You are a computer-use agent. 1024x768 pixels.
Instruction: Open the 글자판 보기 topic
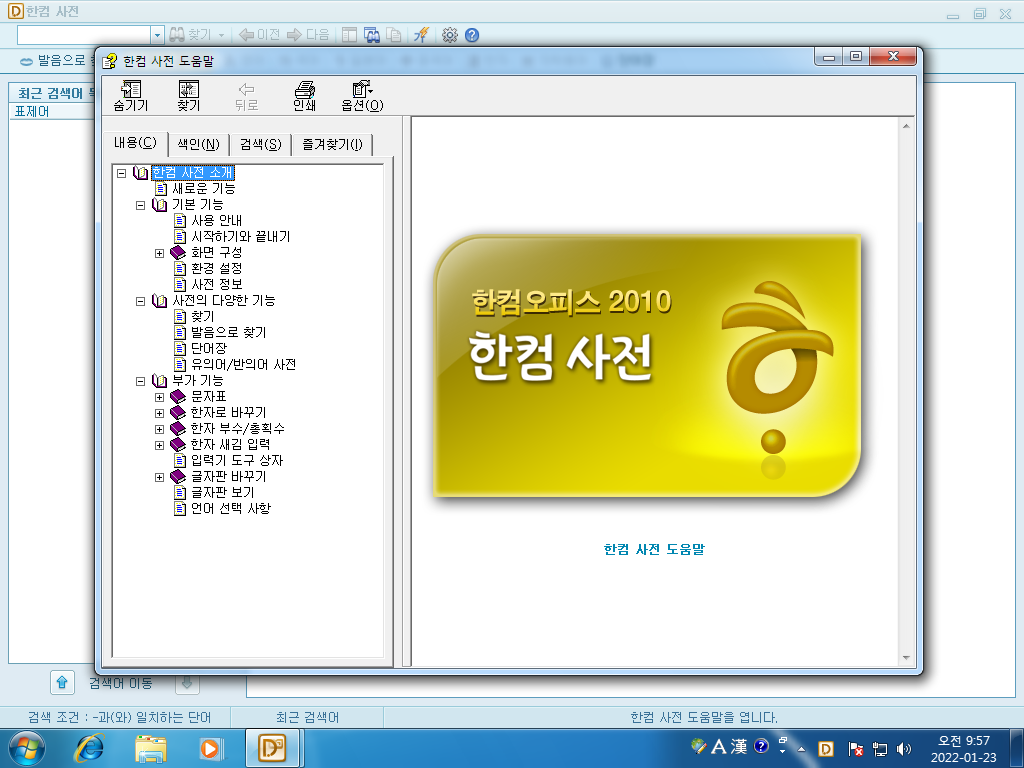pos(222,492)
